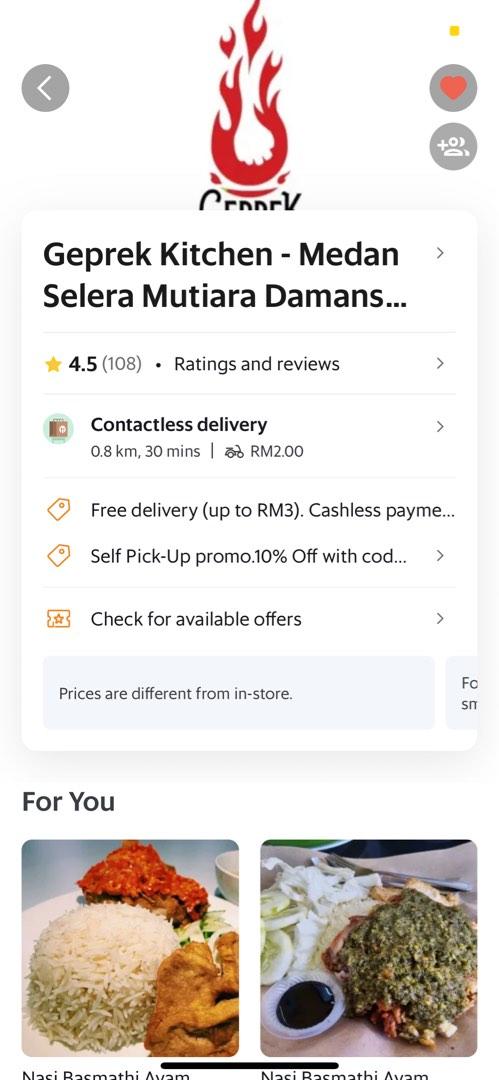Click the tag icon beside Self Pick-Up promo
The image size is (499, 1080).
click(59, 555)
